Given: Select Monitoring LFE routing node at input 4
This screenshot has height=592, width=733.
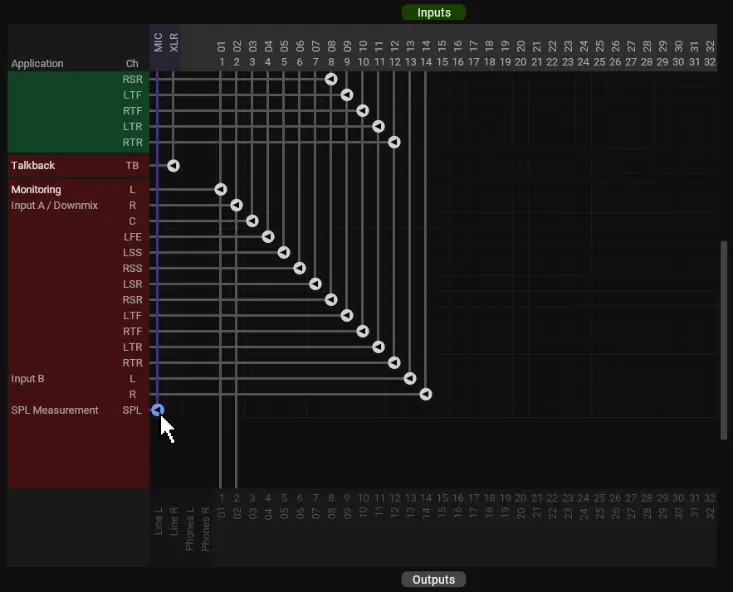Looking at the screenshot, I should click(268, 237).
